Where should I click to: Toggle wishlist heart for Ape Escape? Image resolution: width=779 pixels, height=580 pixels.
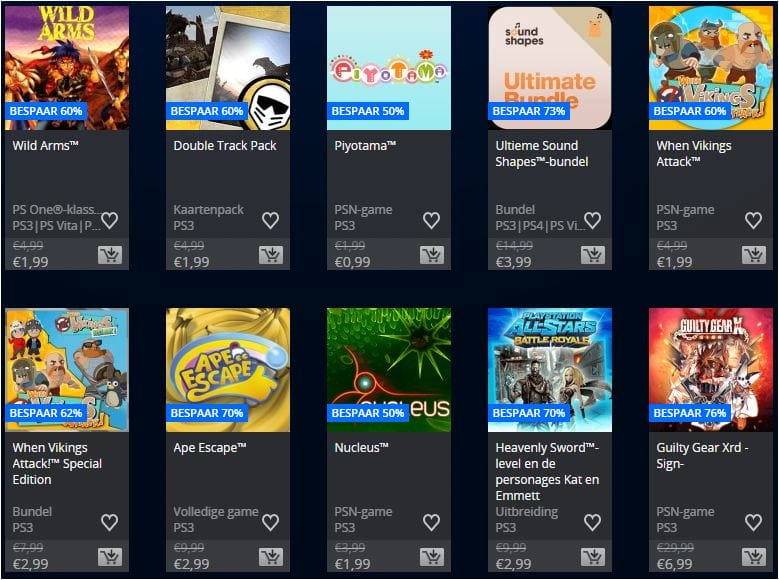270,522
